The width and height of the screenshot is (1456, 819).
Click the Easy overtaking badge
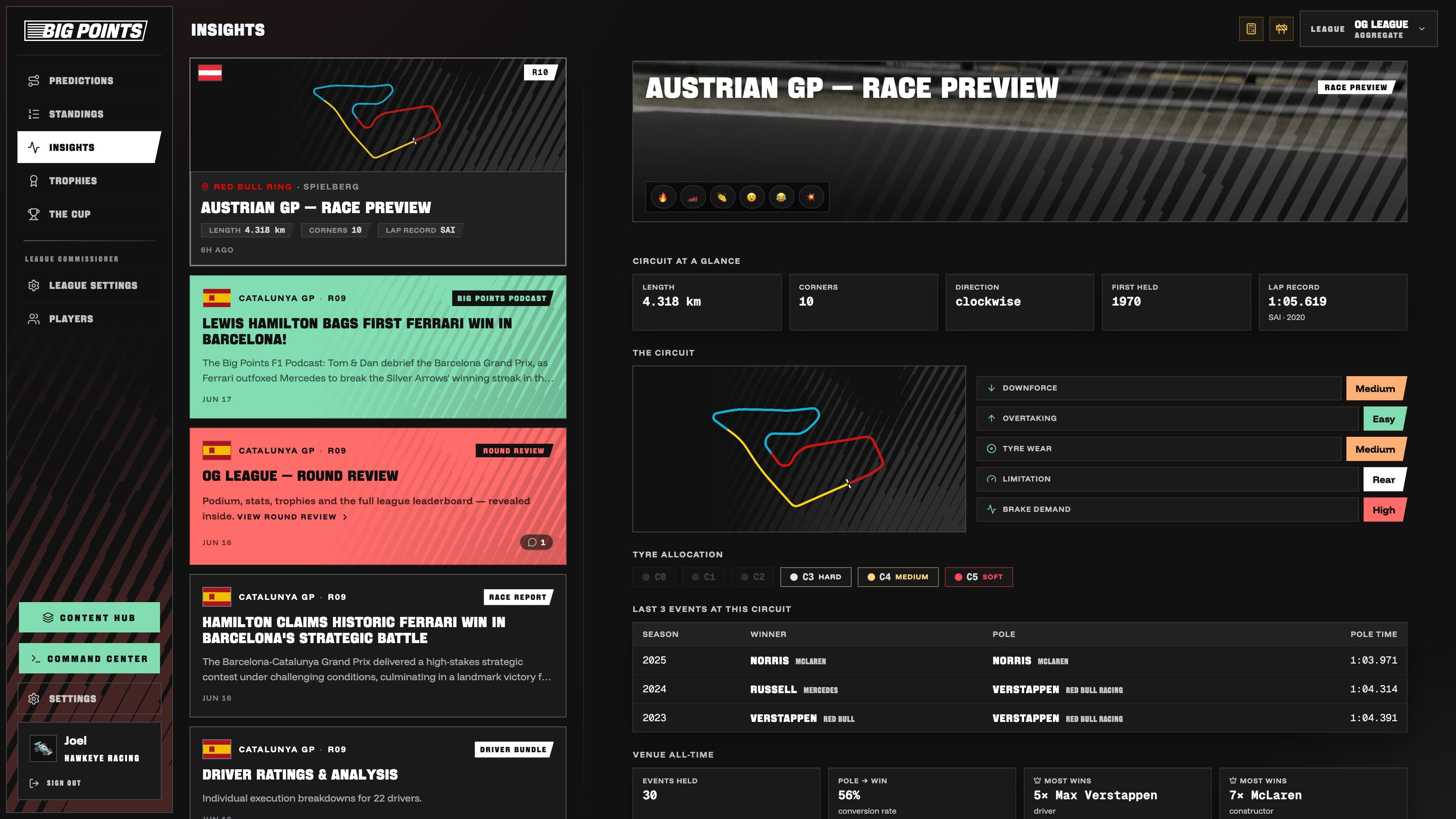click(1384, 419)
